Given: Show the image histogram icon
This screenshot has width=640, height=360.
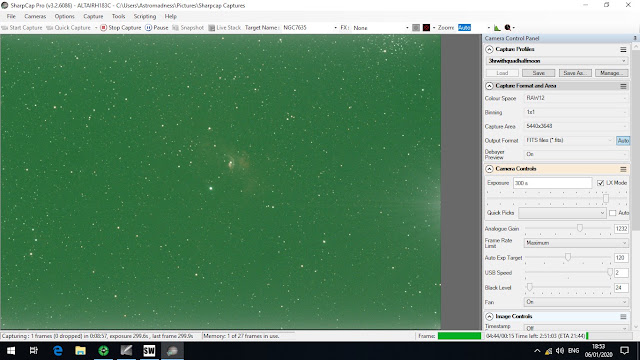Looking at the screenshot, I should [x=497, y=28].
